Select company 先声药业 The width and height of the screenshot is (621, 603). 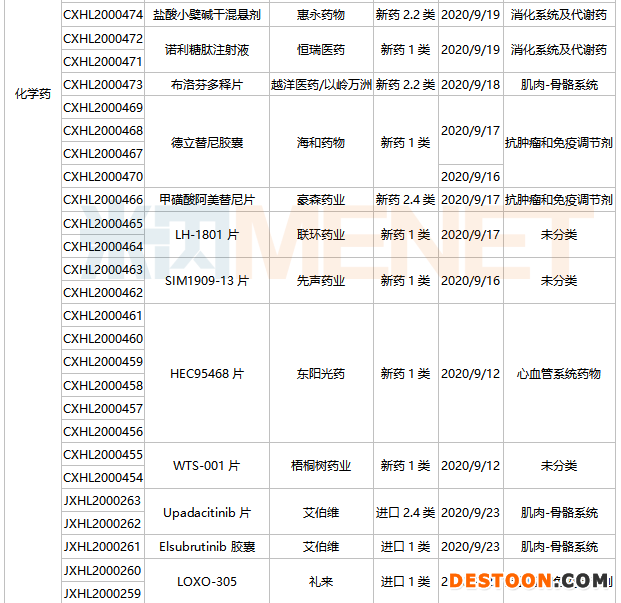click(x=321, y=281)
